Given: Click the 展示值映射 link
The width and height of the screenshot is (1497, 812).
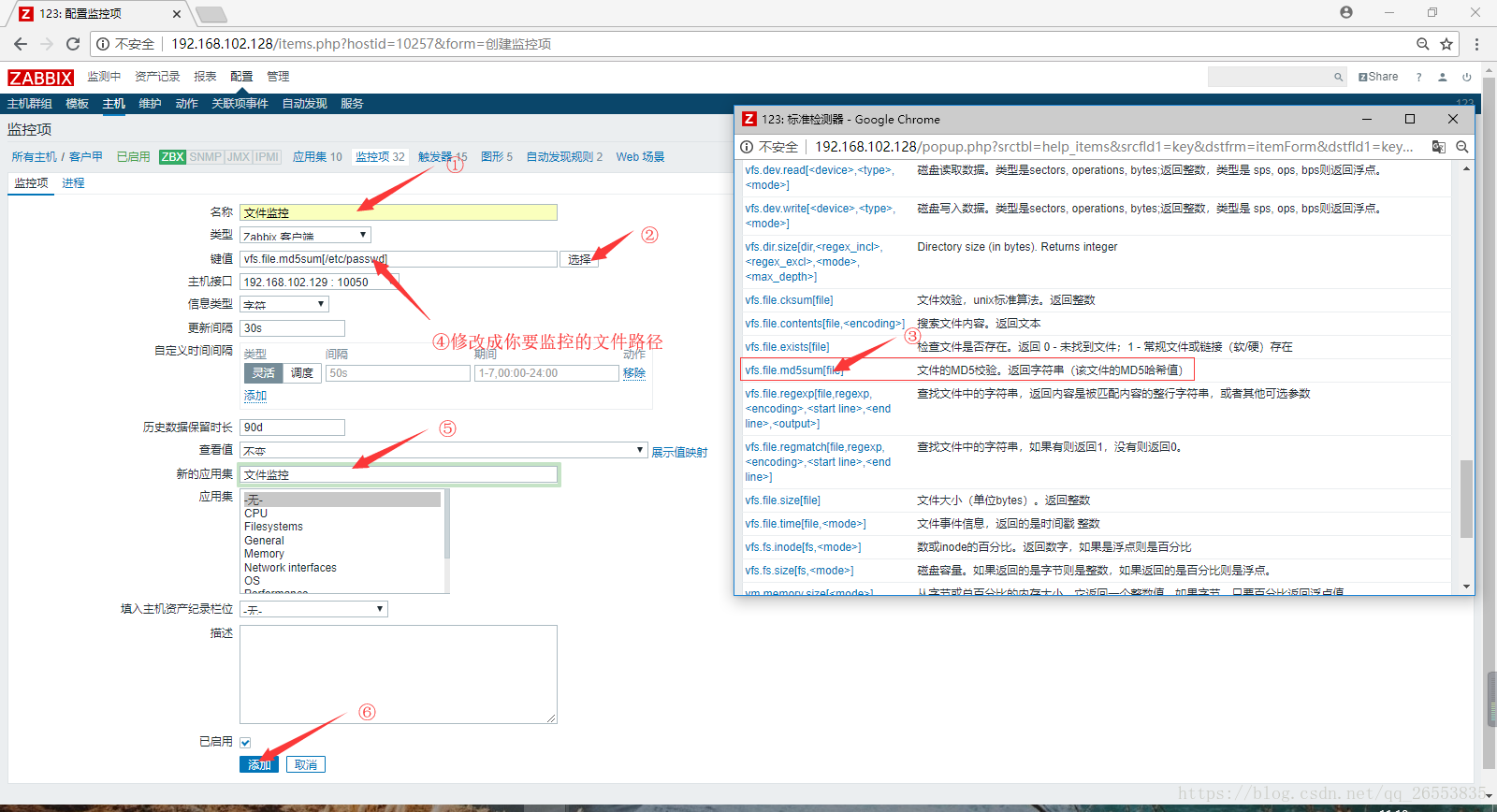Looking at the screenshot, I should pos(679,453).
